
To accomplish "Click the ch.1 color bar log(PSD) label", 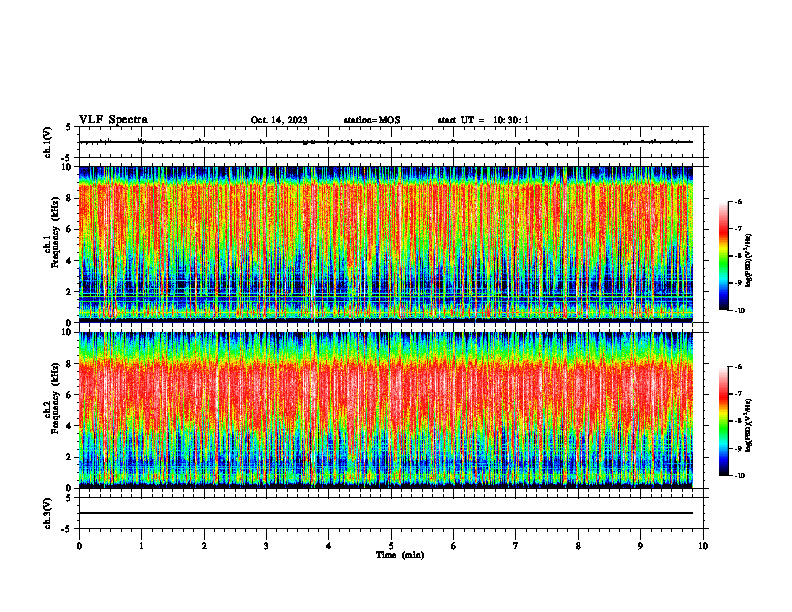I will coord(749,261).
